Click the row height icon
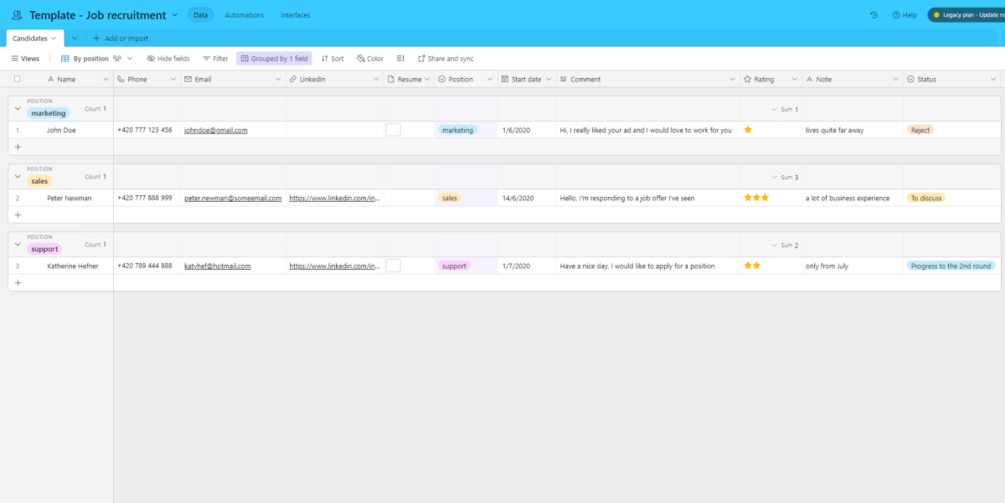This screenshot has width=1005, height=503. coord(401,58)
